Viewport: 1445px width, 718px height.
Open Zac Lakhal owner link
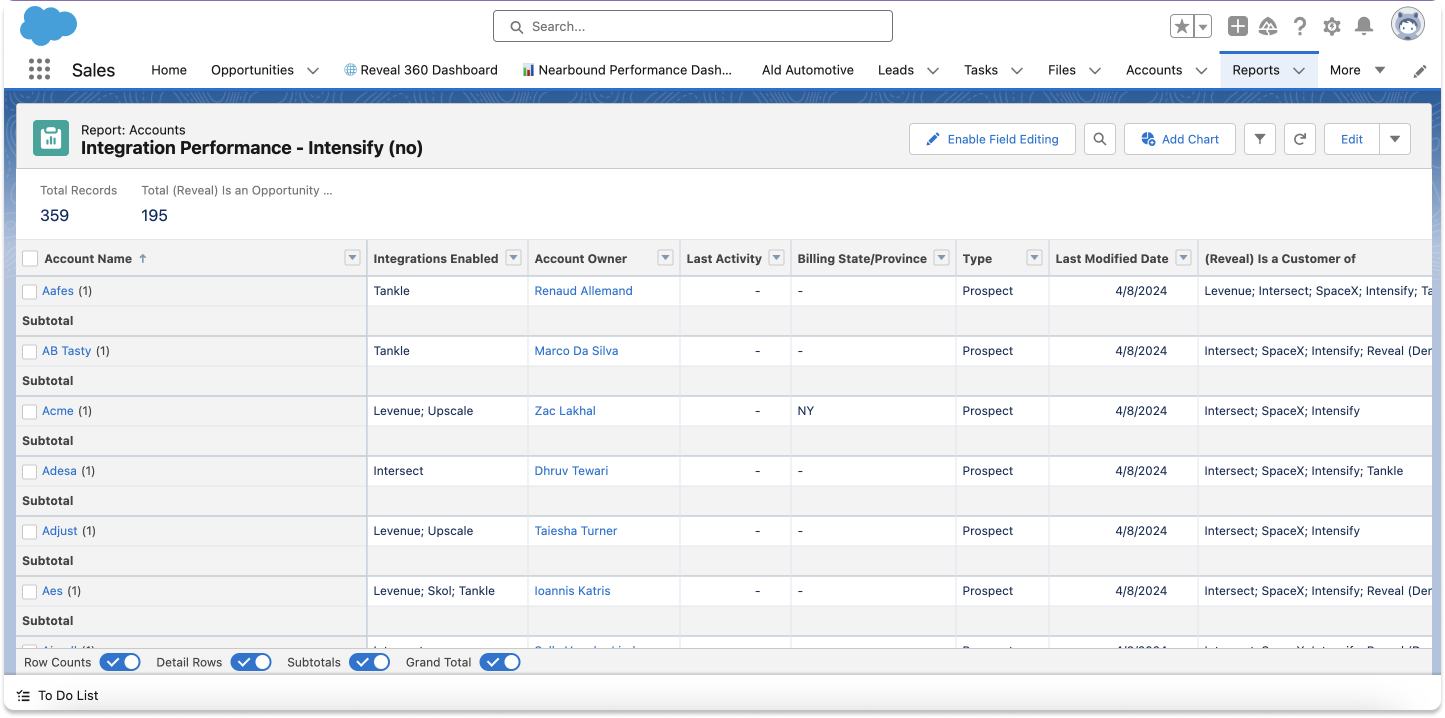click(565, 411)
